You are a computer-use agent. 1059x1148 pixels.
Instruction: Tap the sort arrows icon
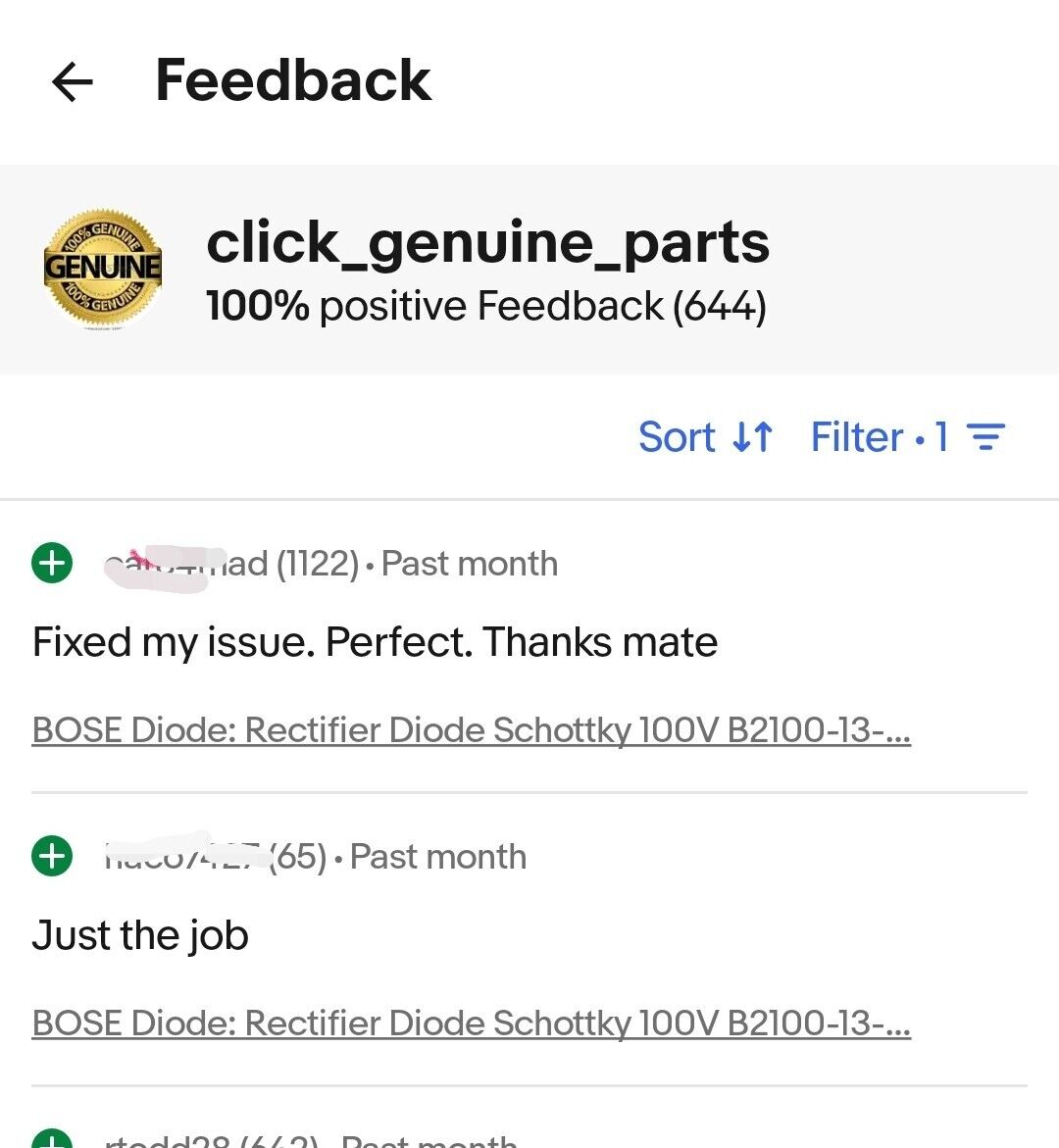click(752, 437)
